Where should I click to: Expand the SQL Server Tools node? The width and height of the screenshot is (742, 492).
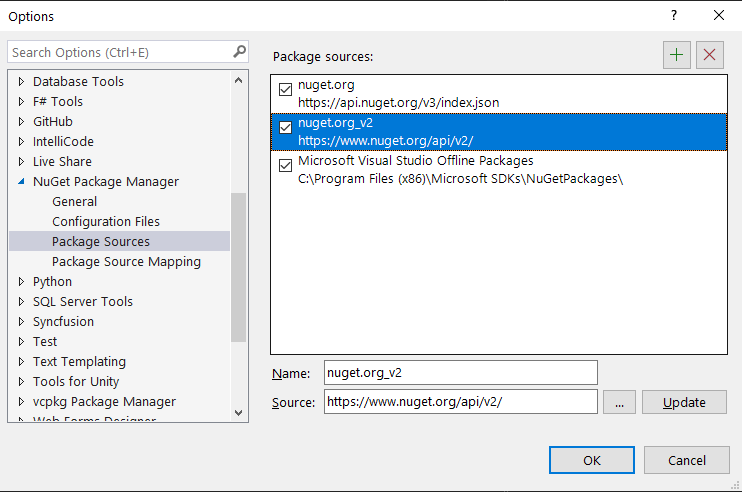21,302
